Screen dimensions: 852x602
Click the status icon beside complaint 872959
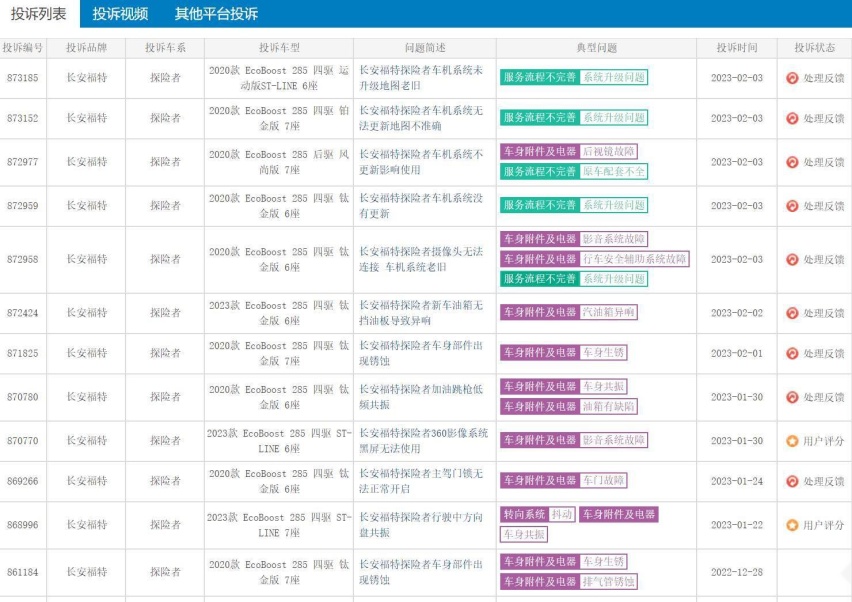pyautogui.click(x=792, y=206)
